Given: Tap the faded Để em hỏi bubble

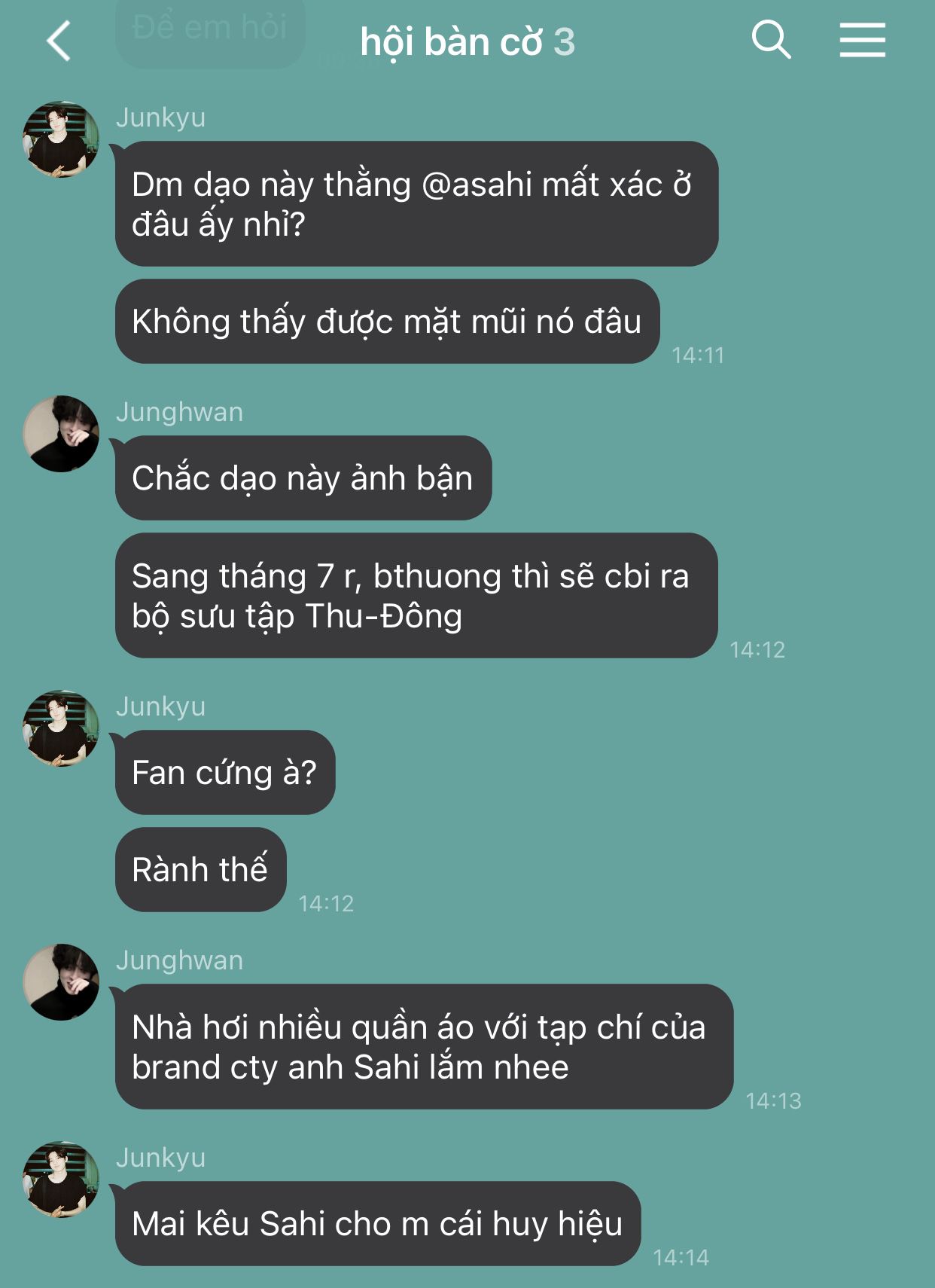Looking at the screenshot, I should (210, 29).
